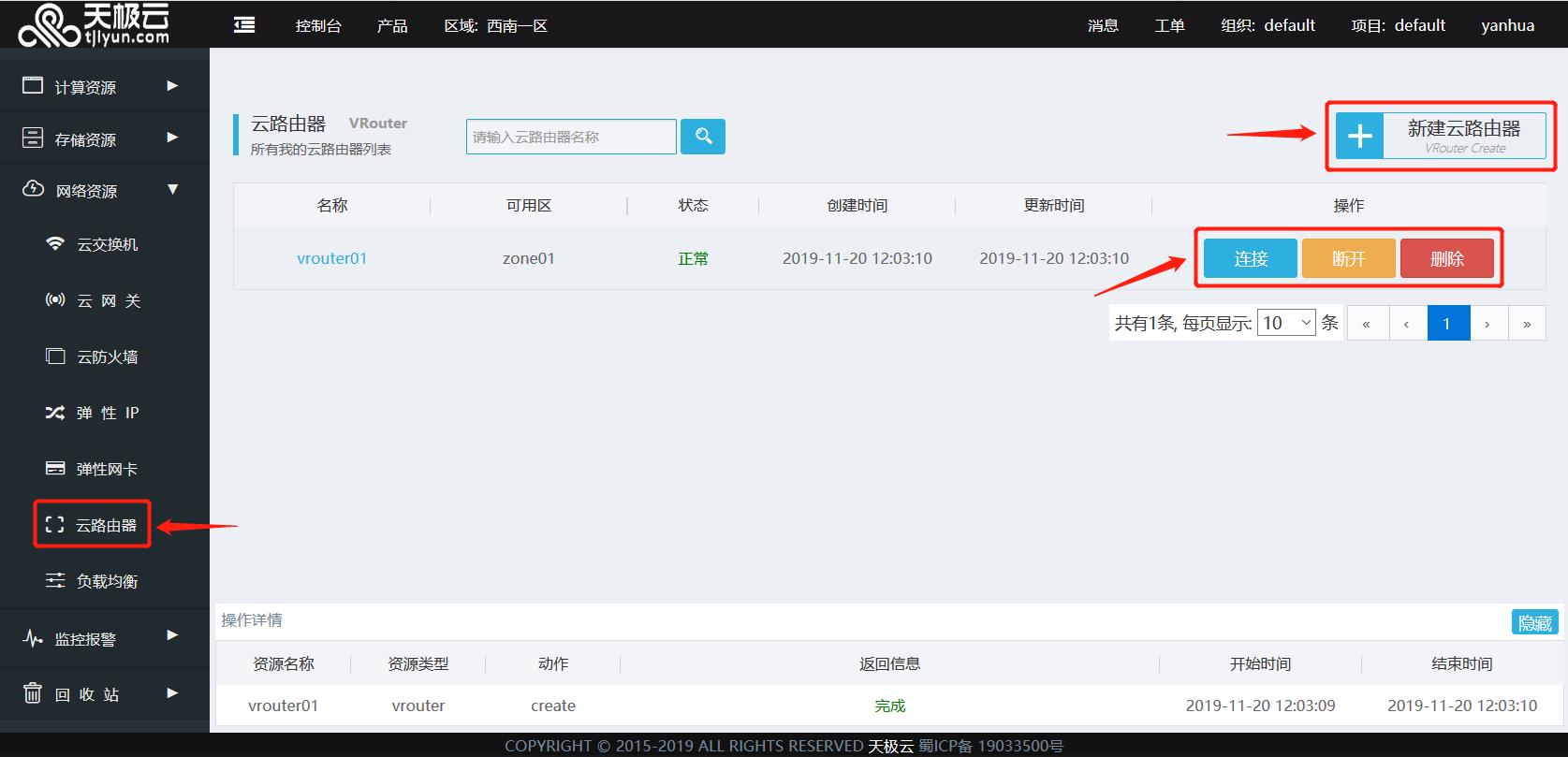Viewport: 1568px width, 757px height.
Task: Expand the 回收站 menu section
Action: pyautogui.click(x=103, y=694)
